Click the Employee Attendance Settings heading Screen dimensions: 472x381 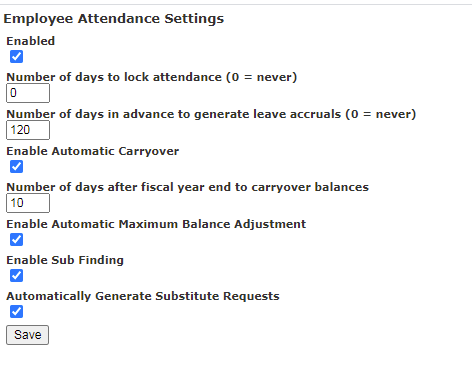coord(114,19)
